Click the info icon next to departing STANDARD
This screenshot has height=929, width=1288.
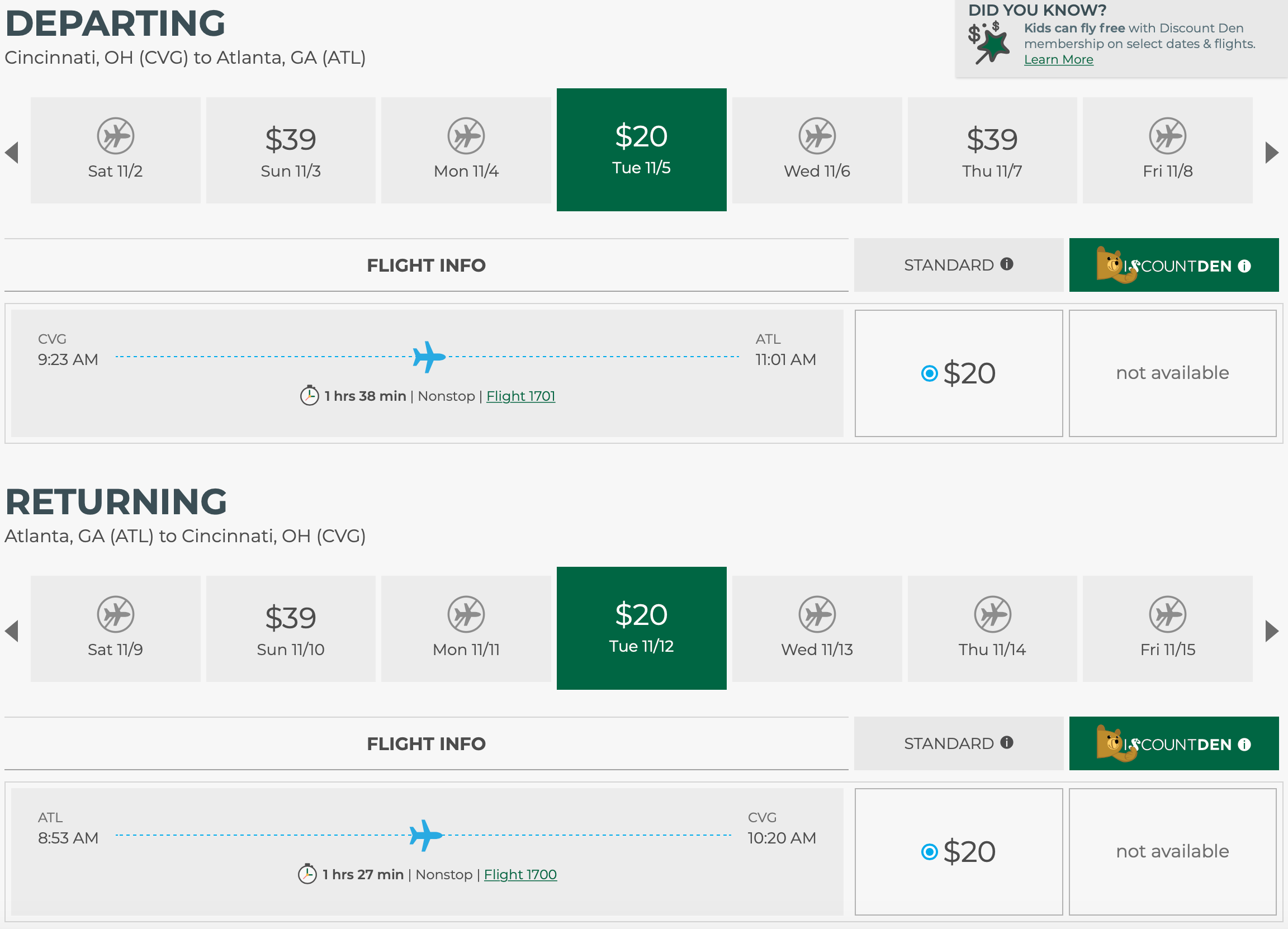click(x=1006, y=264)
